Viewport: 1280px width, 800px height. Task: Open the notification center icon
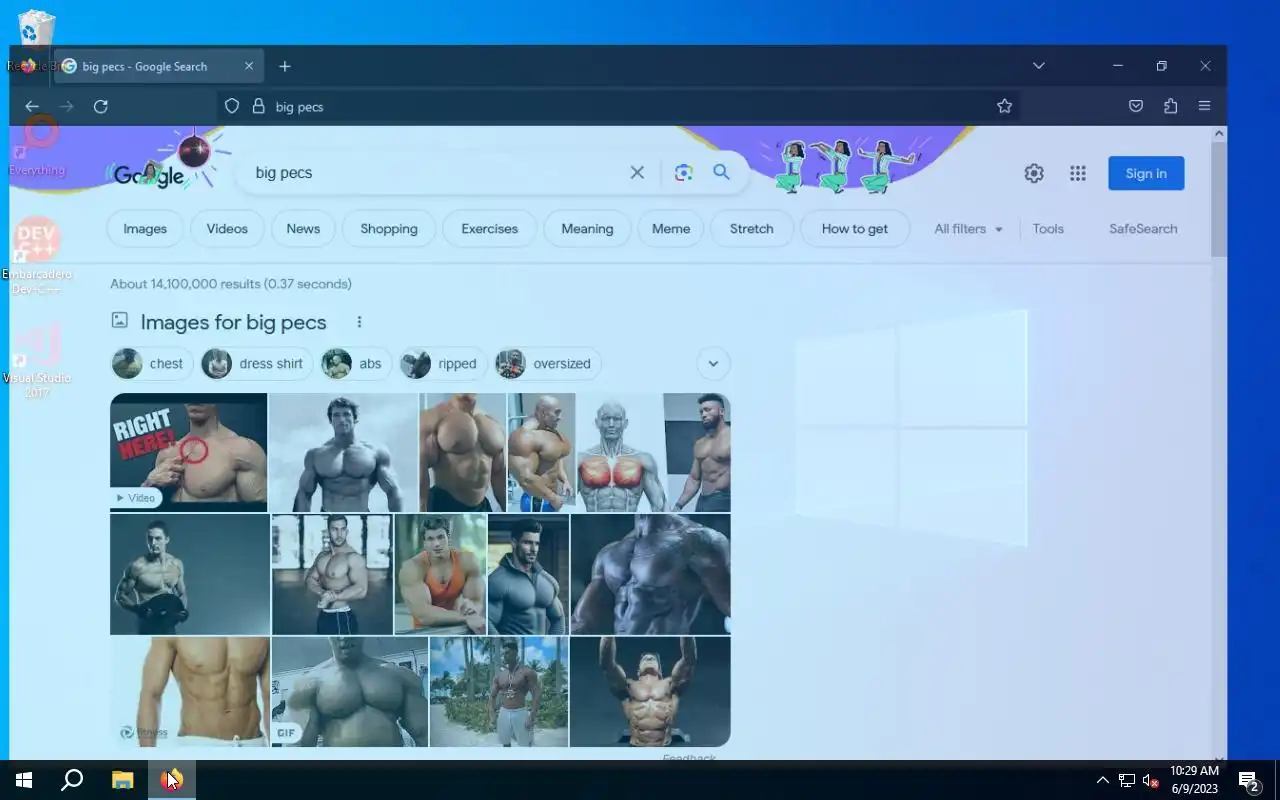pyautogui.click(x=1247, y=780)
